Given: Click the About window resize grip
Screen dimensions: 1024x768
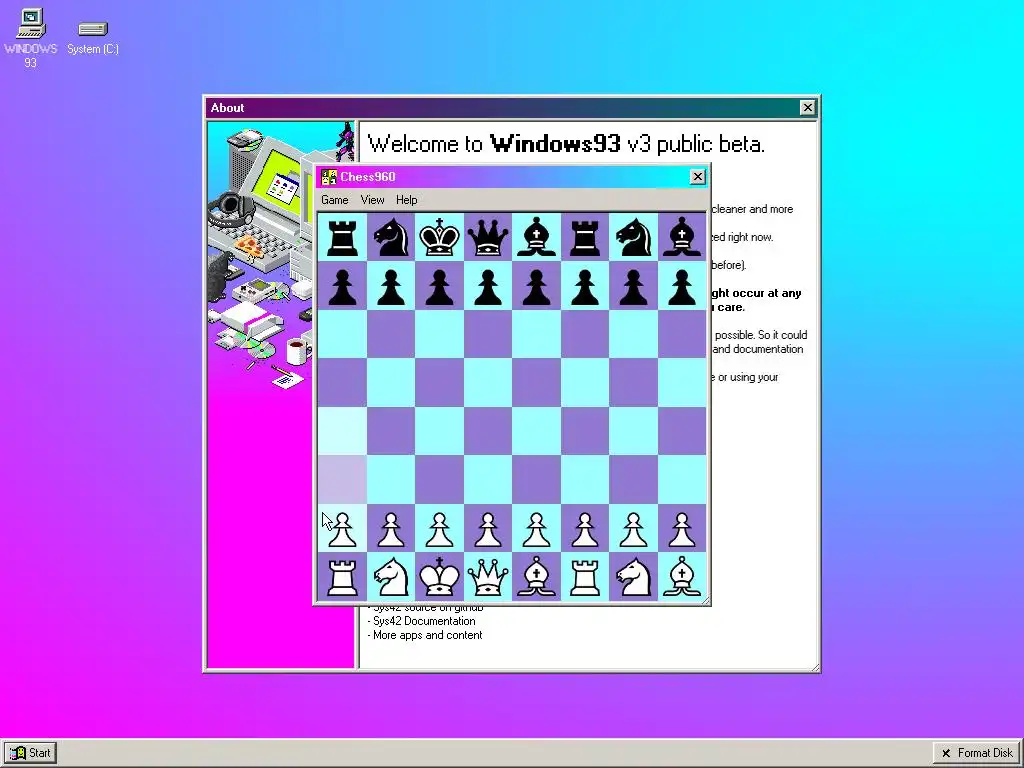Looking at the screenshot, I should (815, 667).
